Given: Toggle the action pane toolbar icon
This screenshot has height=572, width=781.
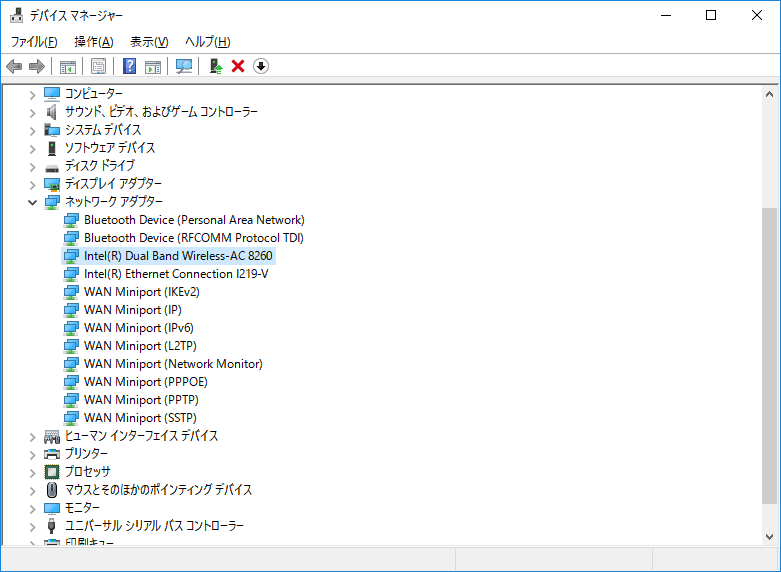Looking at the screenshot, I should click(x=153, y=66).
